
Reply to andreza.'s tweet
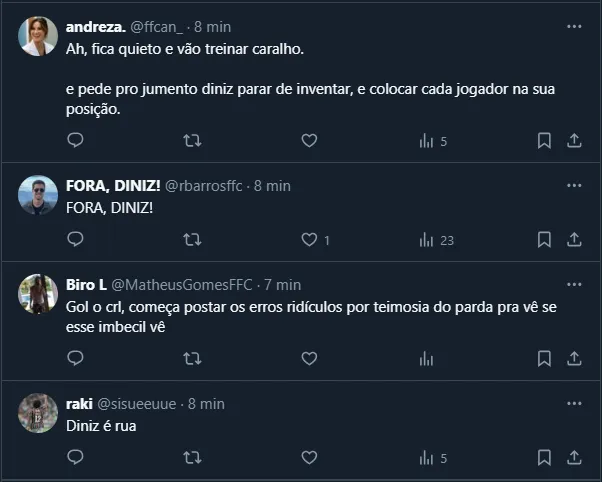pyautogui.click(x=75, y=141)
